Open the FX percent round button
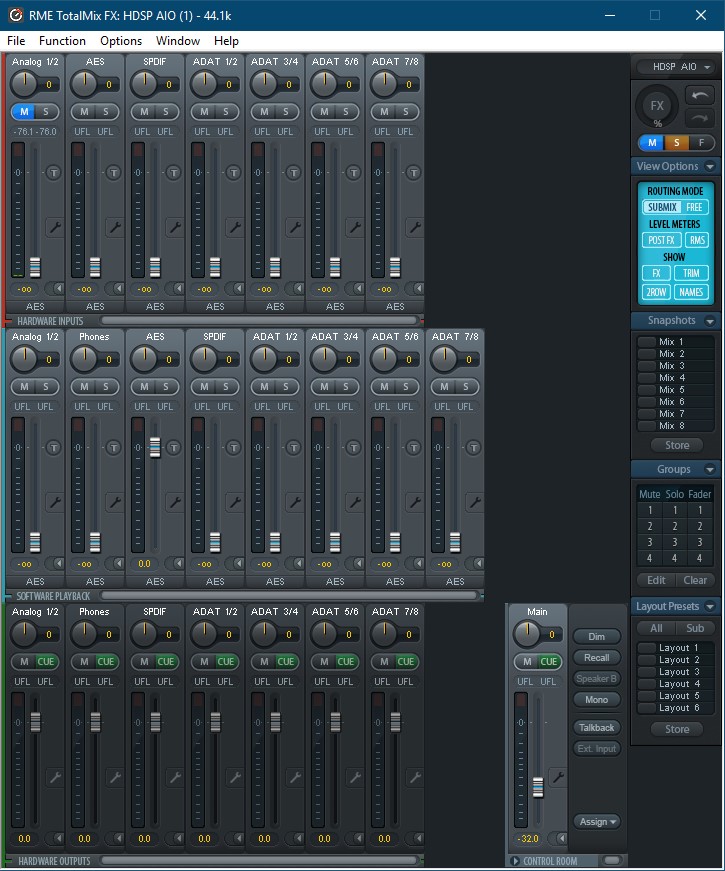725x871 pixels. coord(657,107)
